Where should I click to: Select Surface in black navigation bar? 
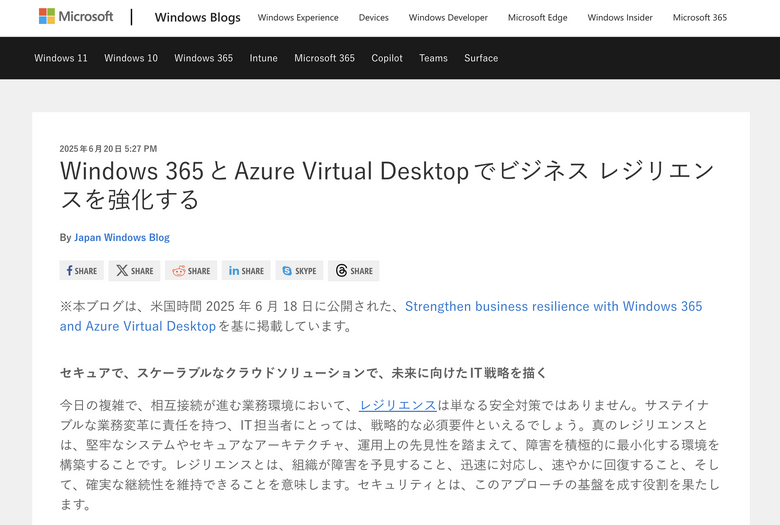pyautogui.click(x=481, y=58)
